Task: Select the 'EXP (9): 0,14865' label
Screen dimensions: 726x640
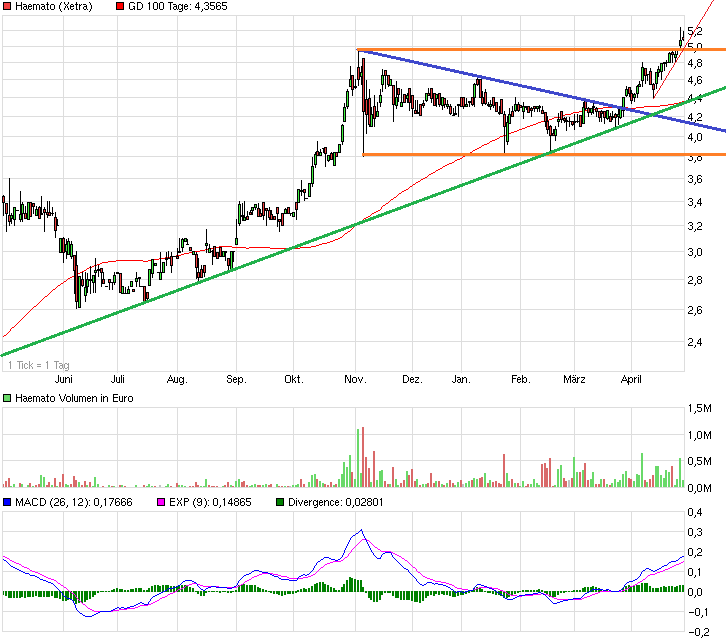Action: (x=210, y=502)
